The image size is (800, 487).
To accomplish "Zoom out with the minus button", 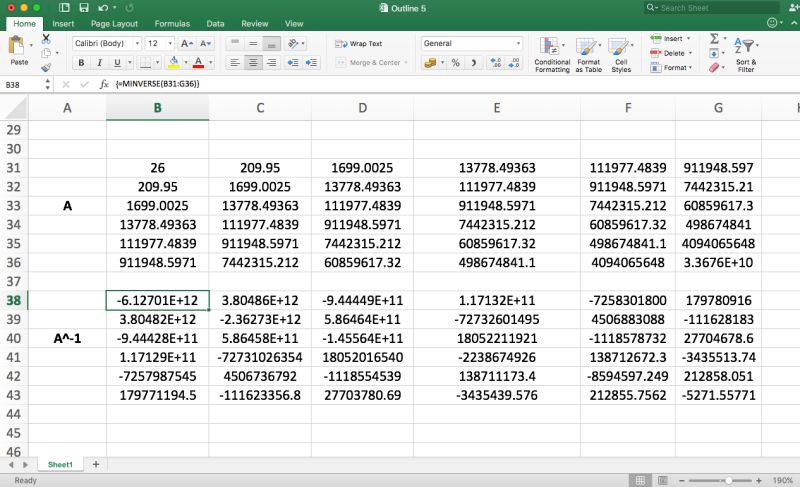I will (682, 480).
